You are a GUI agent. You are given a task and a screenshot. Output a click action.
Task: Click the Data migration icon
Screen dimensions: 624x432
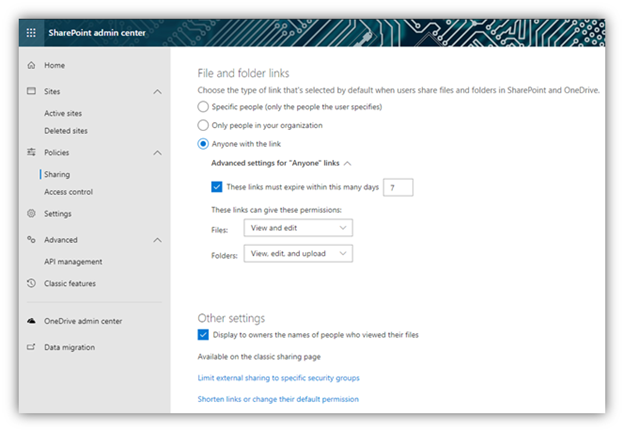point(31,347)
